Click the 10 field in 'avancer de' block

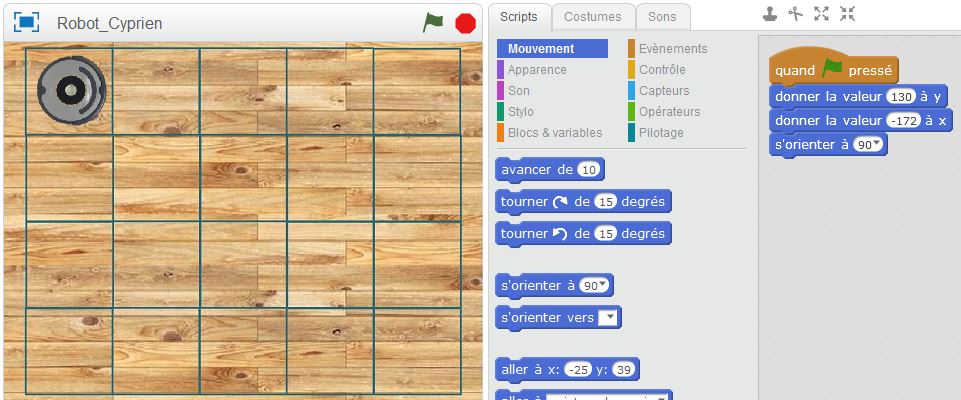[x=589, y=170]
